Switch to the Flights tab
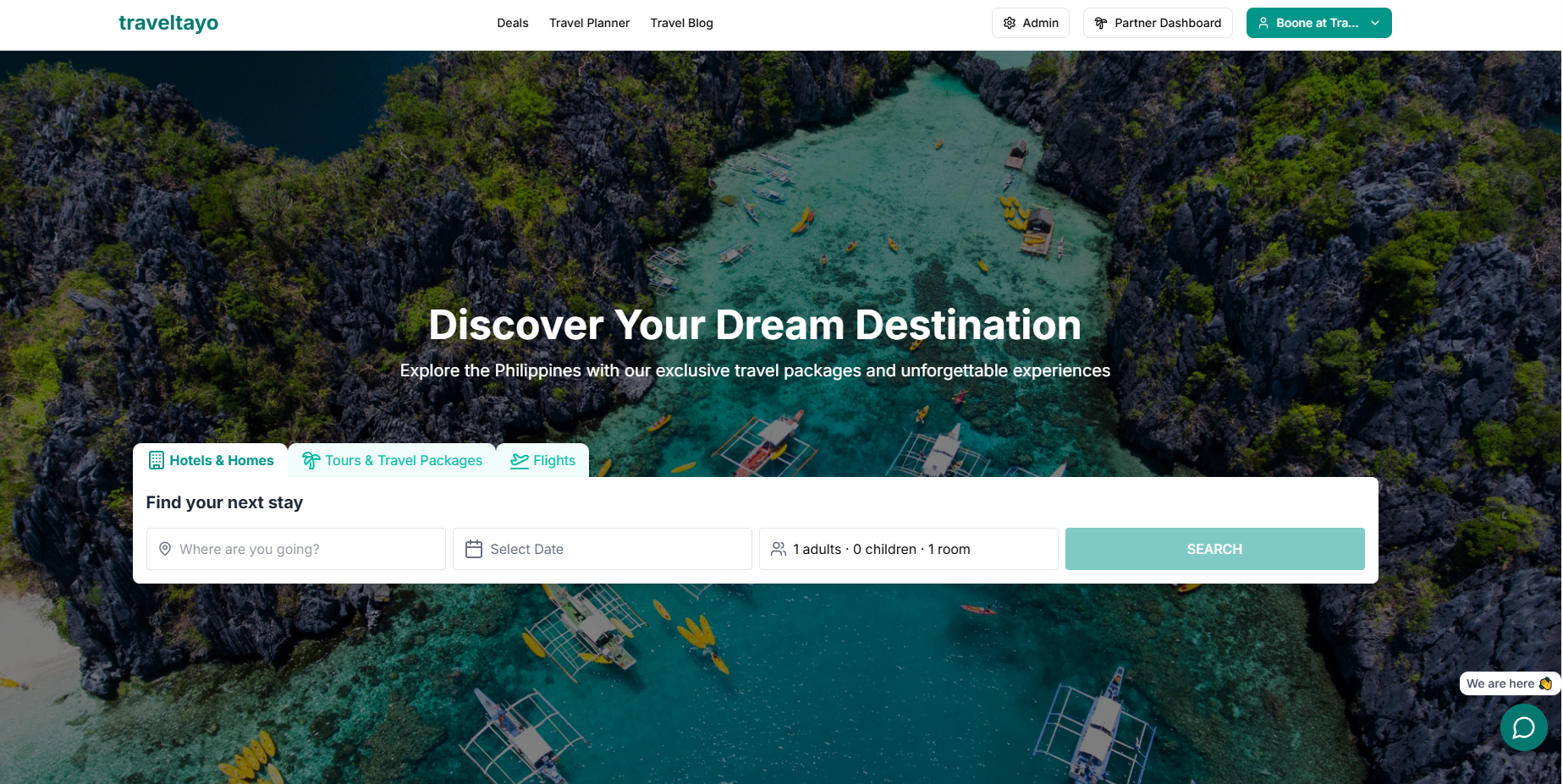This screenshot has height=784, width=1563. 542,460
